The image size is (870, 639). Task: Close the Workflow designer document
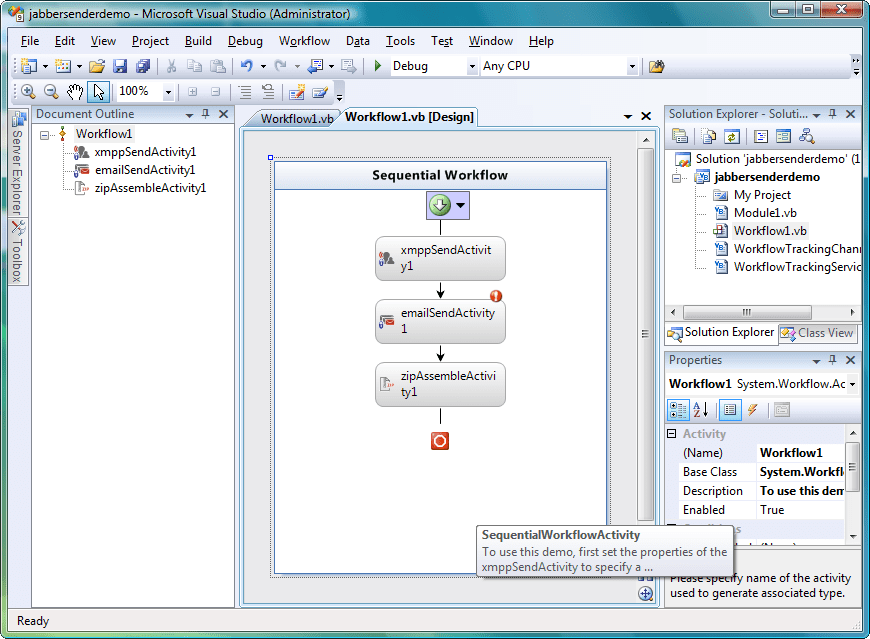pos(646,116)
